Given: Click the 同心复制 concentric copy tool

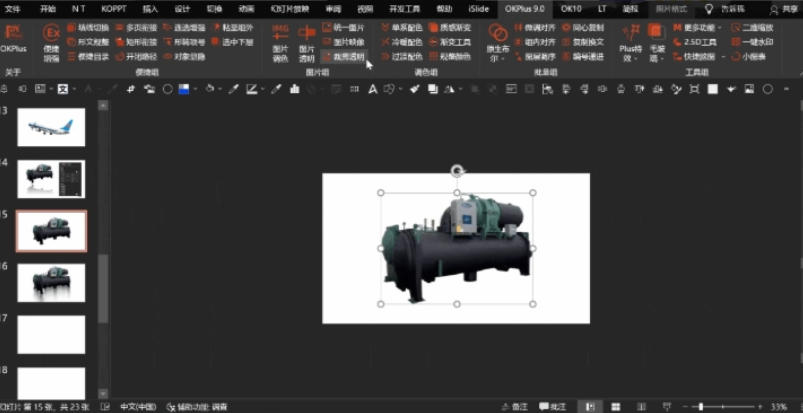Looking at the screenshot, I should pos(581,28).
